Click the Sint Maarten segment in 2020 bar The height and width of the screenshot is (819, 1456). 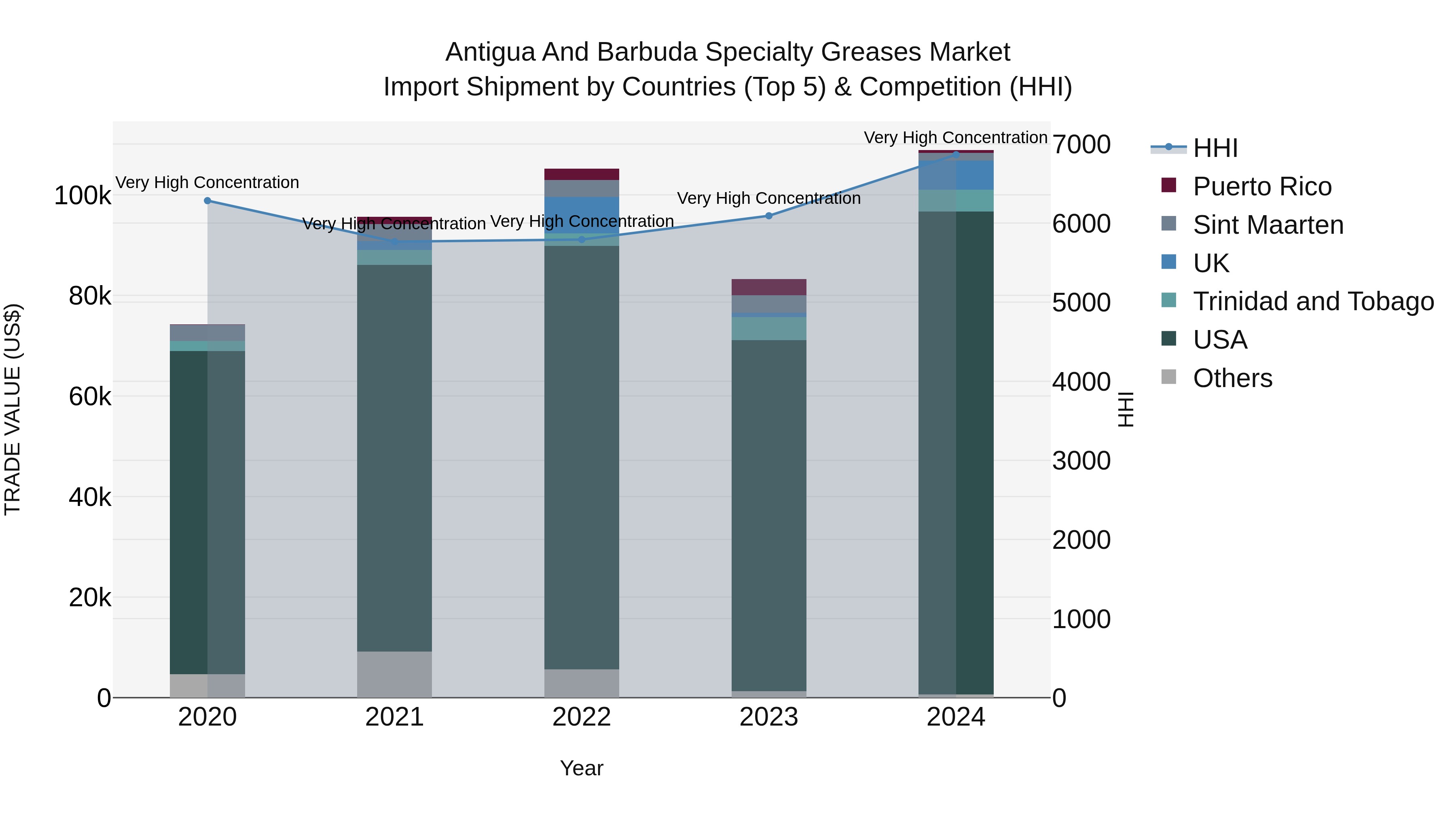[x=207, y=333]
